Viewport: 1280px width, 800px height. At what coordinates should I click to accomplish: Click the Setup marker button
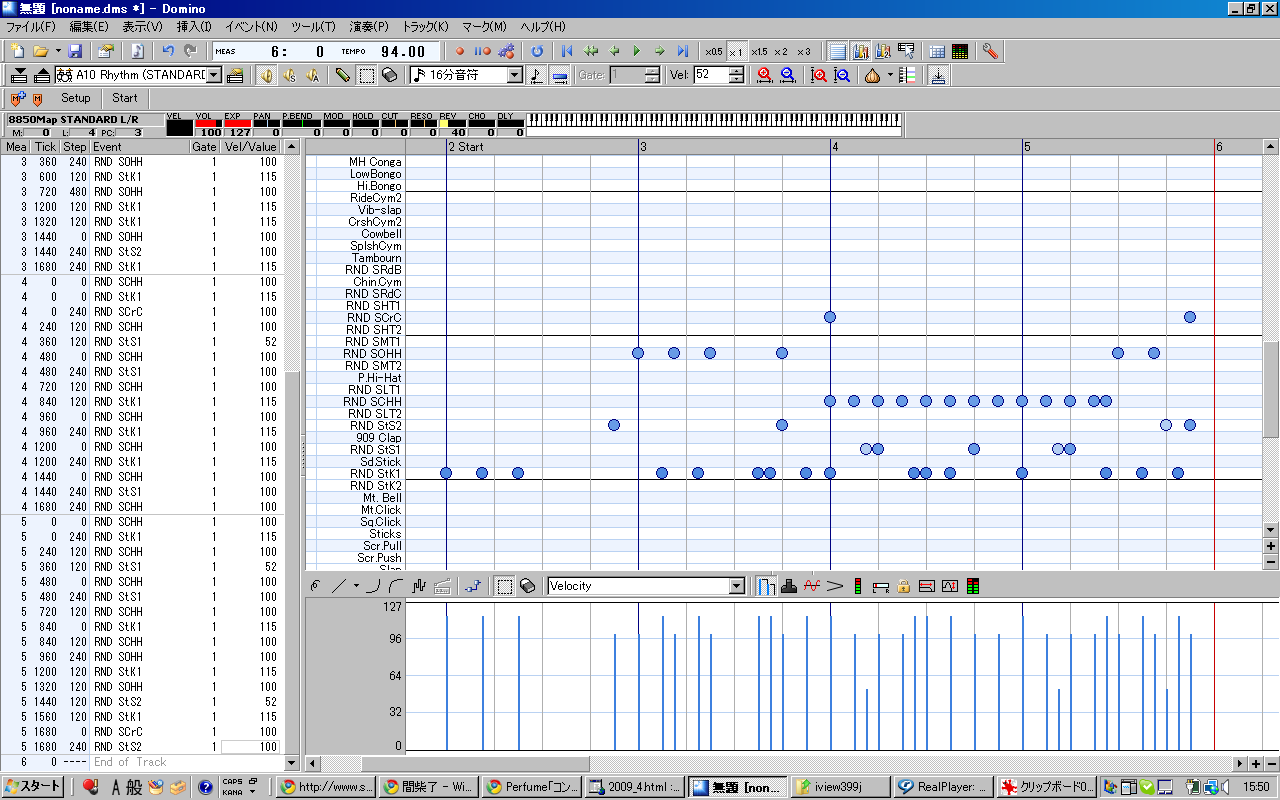click(x=76, y=98)
